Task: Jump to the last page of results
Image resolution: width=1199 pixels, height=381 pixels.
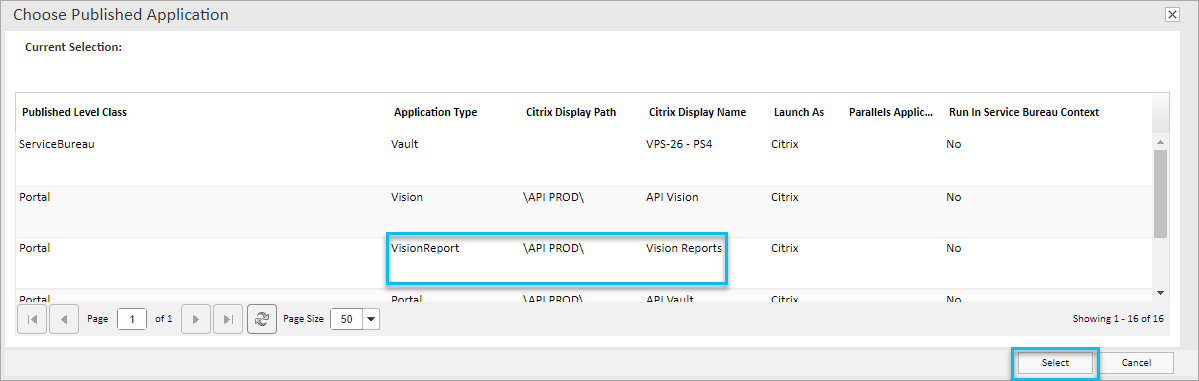Action: pyautogui.click(x=228, y=319)
